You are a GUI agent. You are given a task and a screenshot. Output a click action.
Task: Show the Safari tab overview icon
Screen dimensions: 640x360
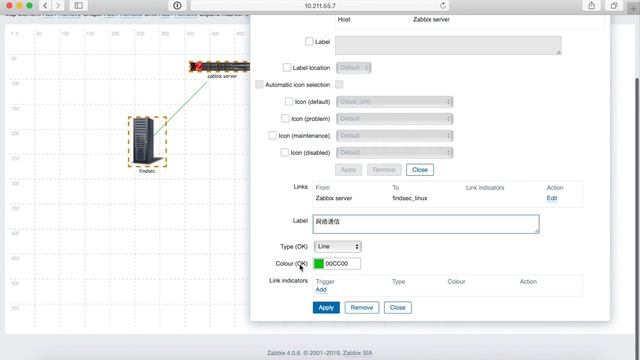(614, 6)
